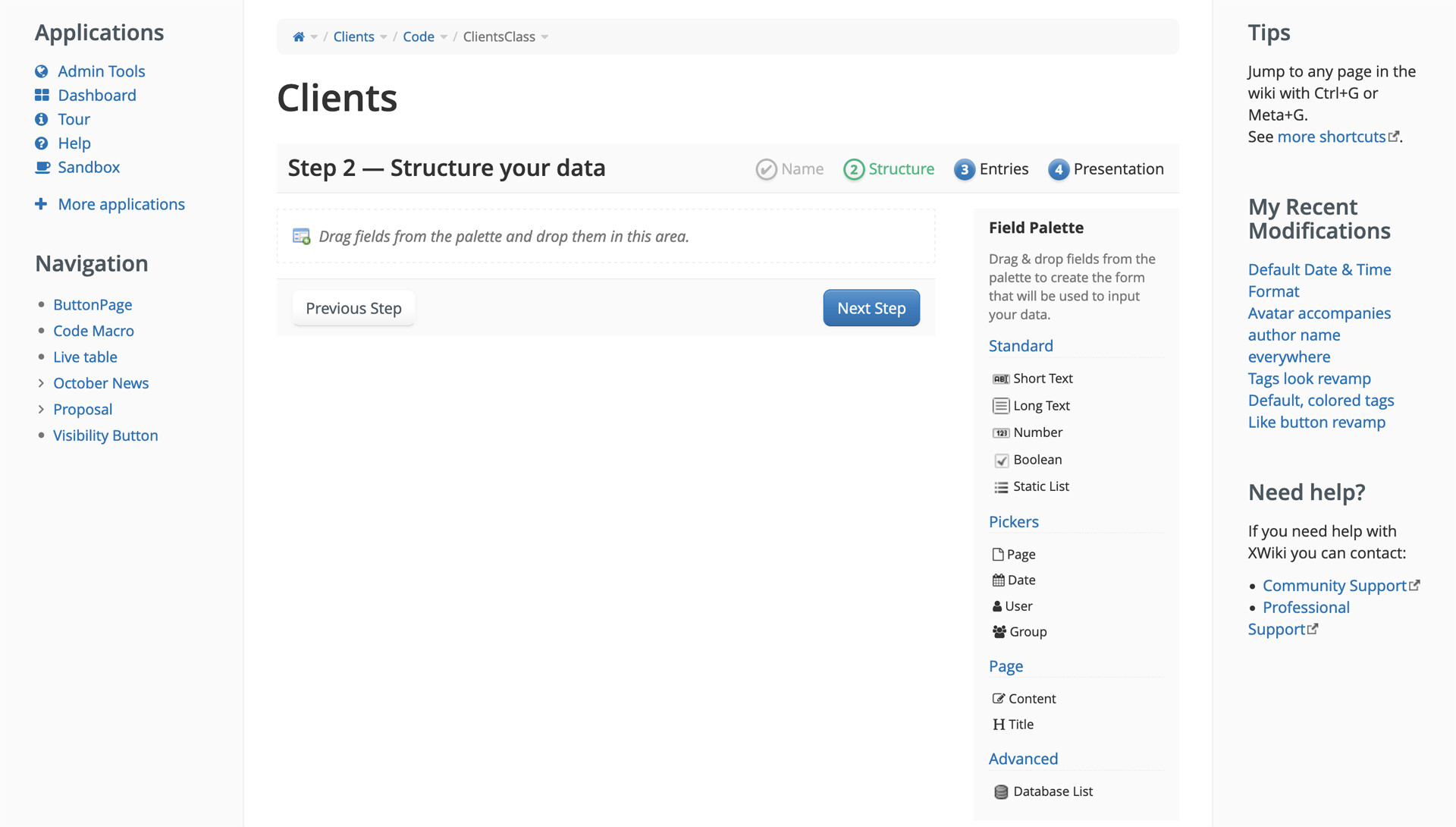Click the Database List field icon
This screenshot has height=827, width=1456.
point(1001,792)
